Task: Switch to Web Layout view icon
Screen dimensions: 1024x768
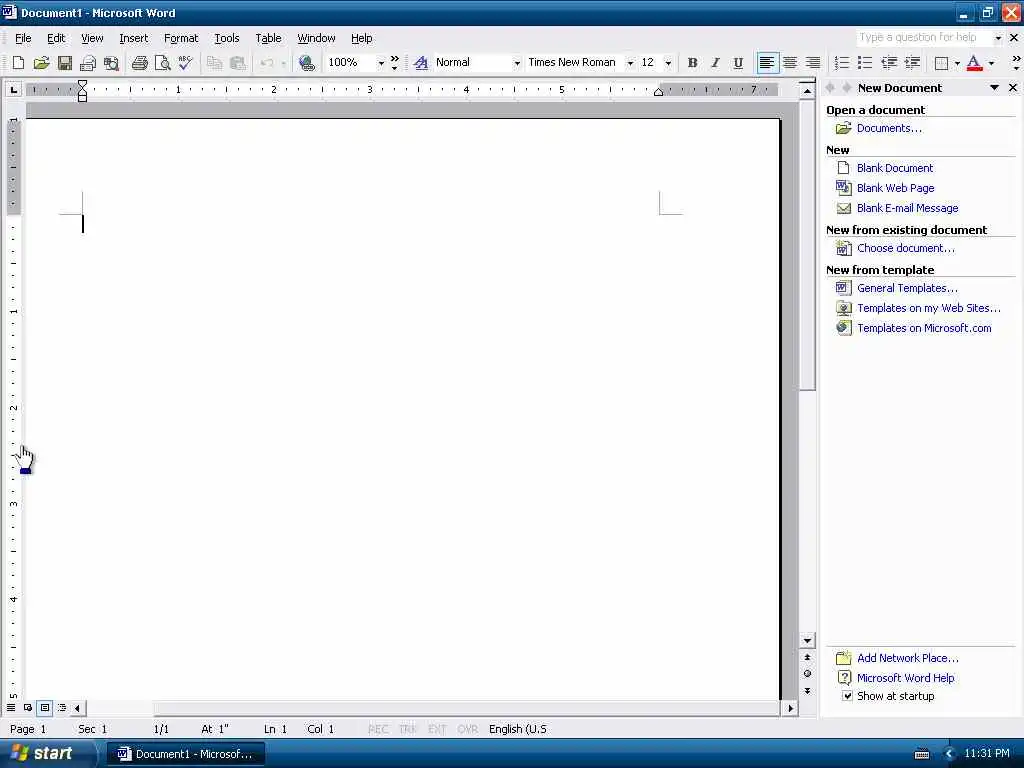Action: 28,707
